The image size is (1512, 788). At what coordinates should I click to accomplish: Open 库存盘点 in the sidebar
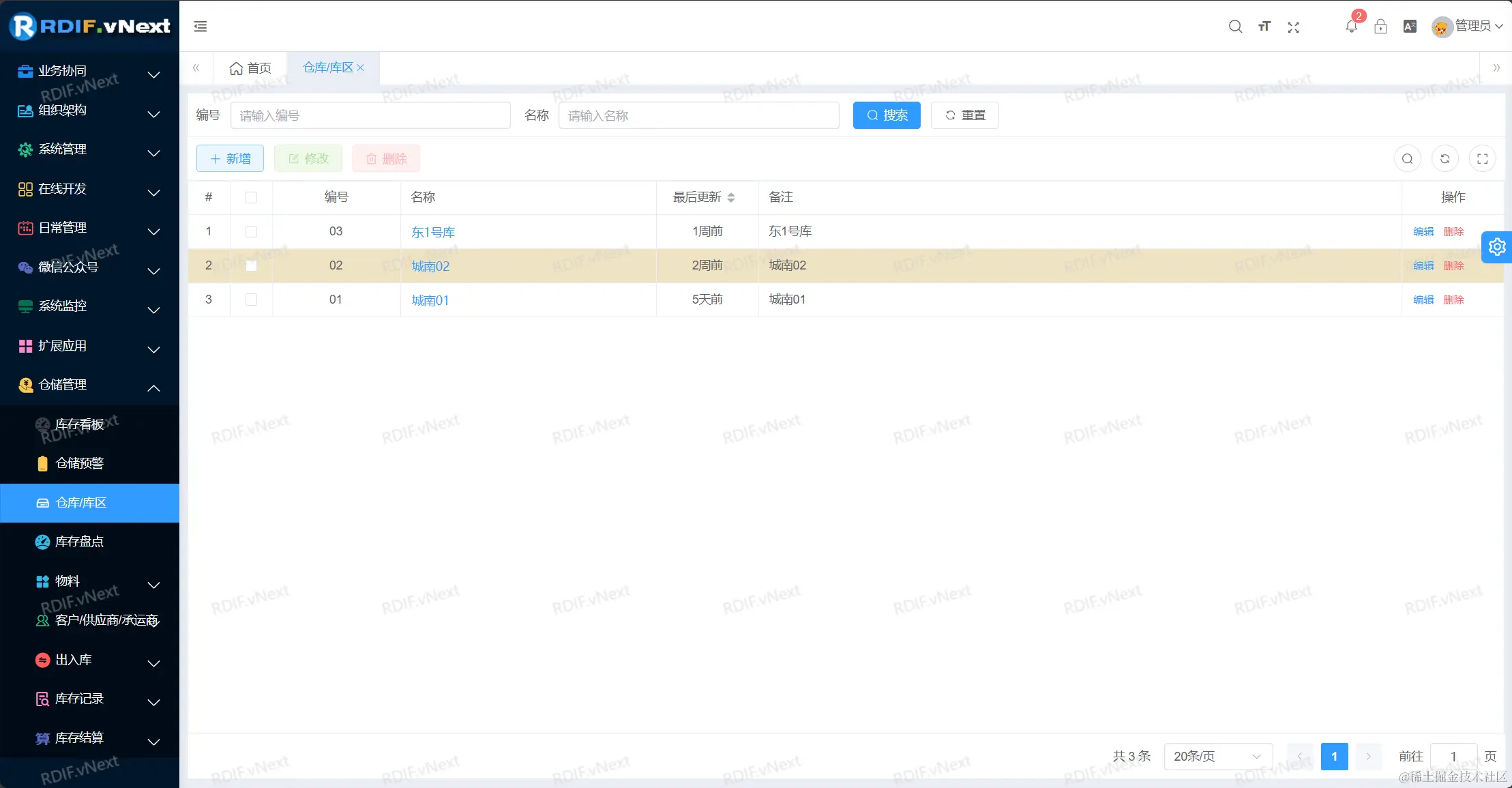[79, 542]
